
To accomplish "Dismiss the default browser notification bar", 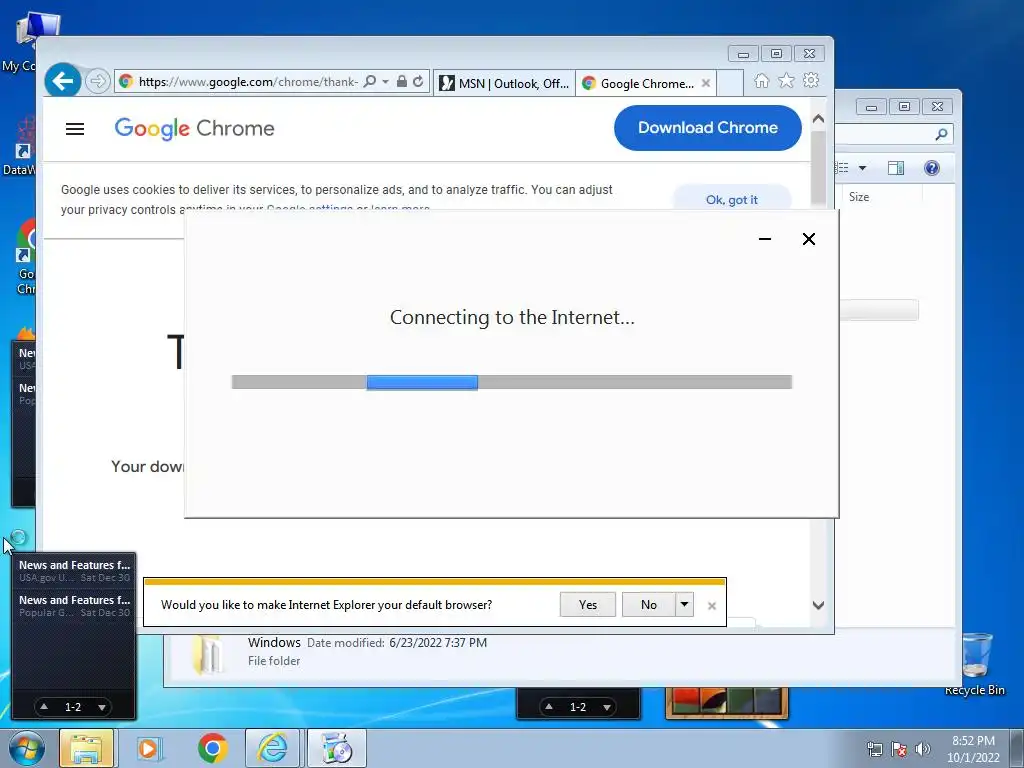I will point(712,606).
